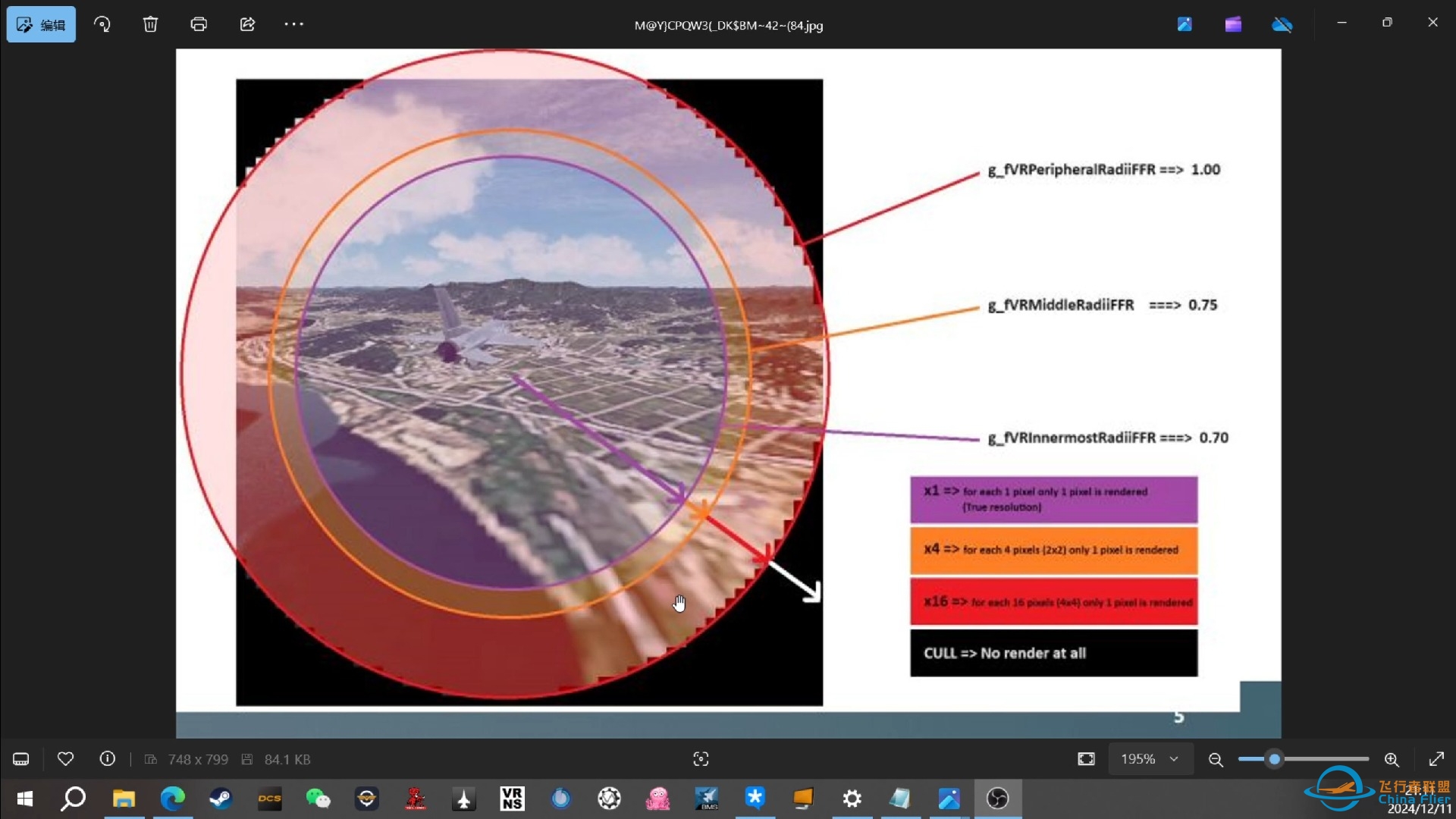This screenshot has height=819, width=1456.
Task: Delete the photo with the trash icon
Action: click(x=150, y=24)
